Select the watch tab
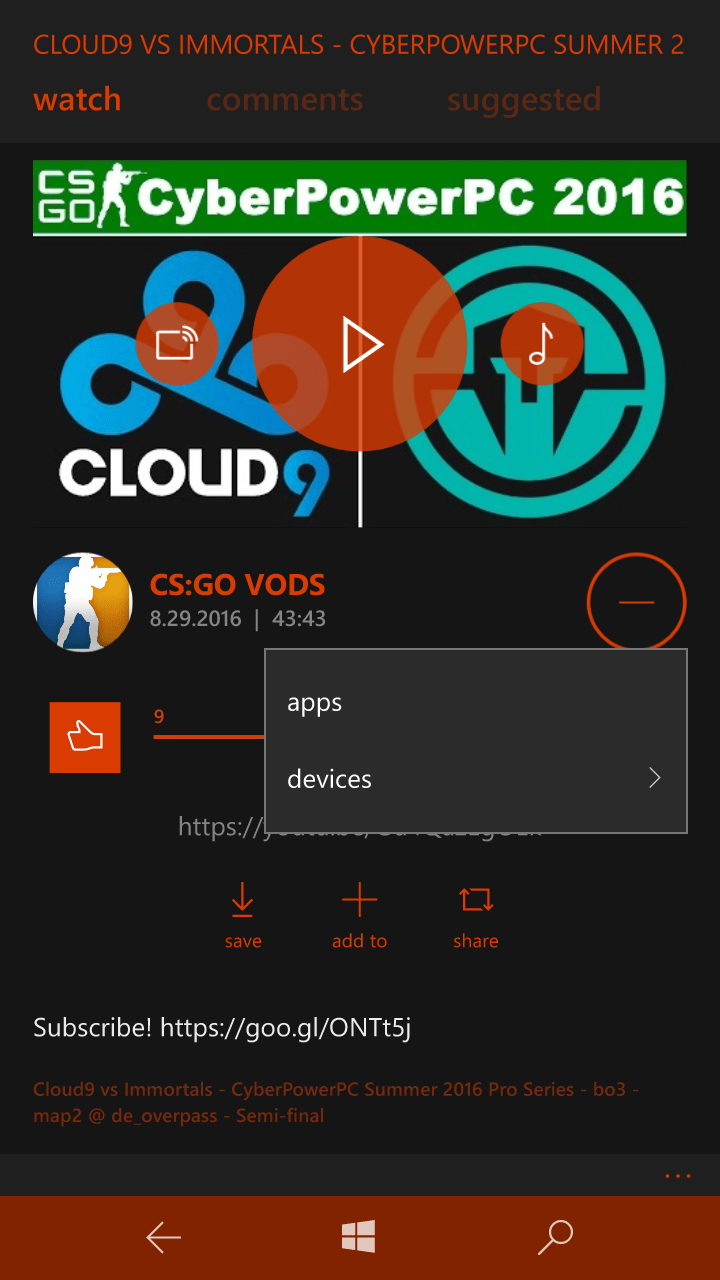The height and width of the screenshot is (1280, 720). (77, 100)
